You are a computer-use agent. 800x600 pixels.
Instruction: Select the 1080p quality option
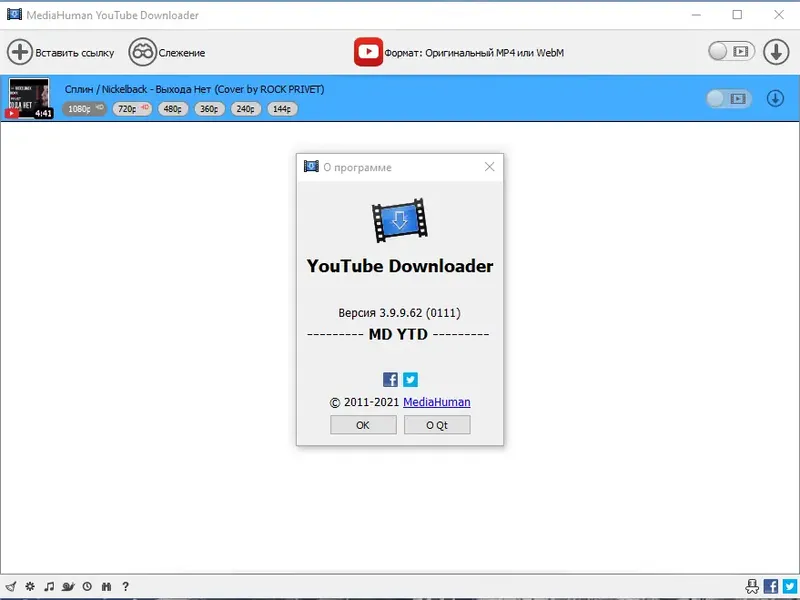80,108
